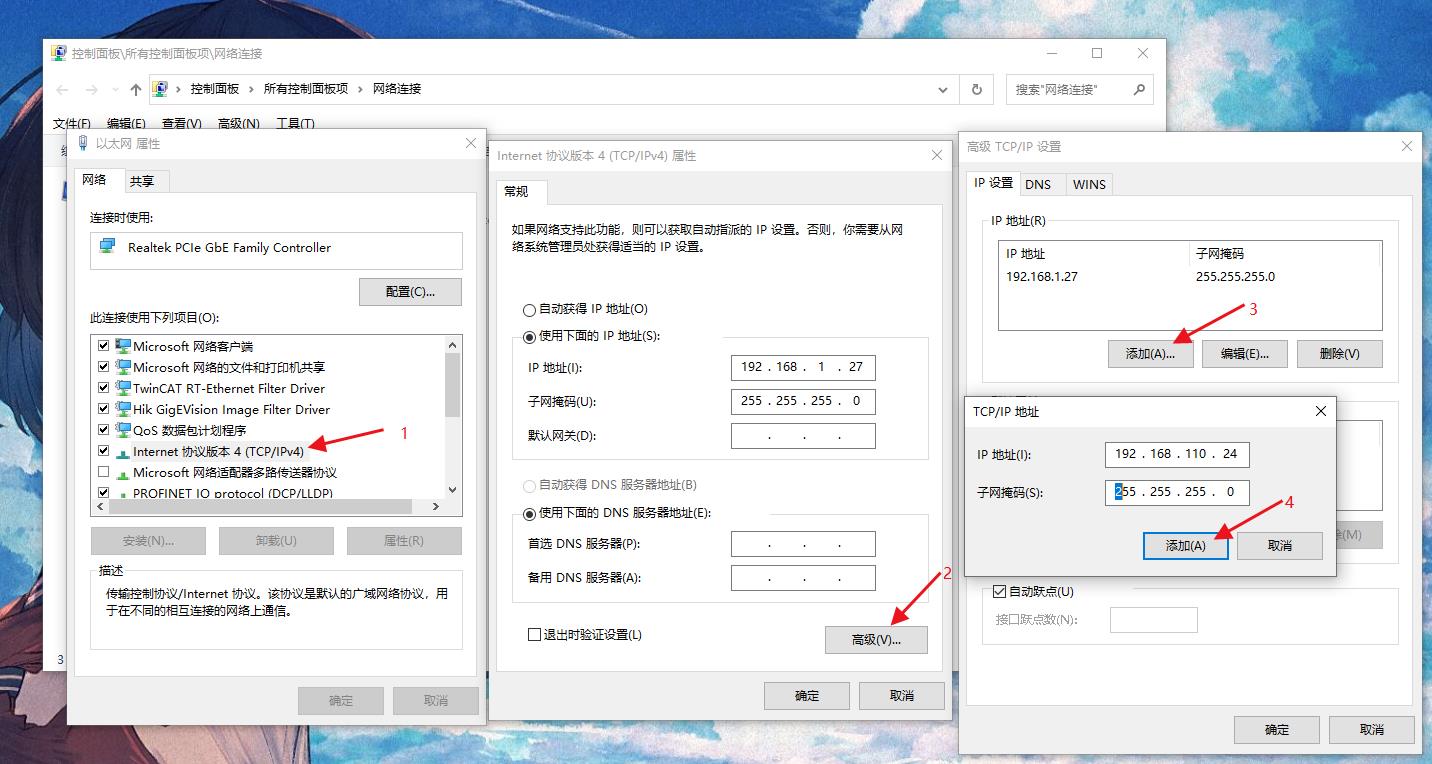The width and height of the screenshot is (1432, 764).
Task: Open the 编辑(E) menu
Action: pos(126,124)
